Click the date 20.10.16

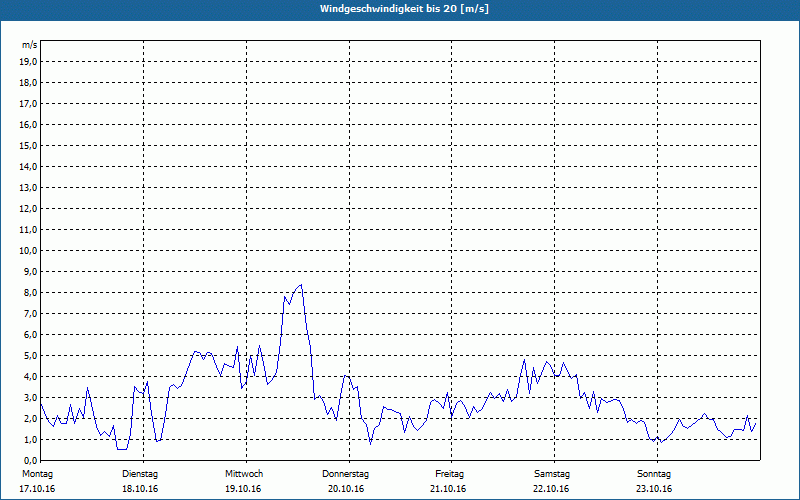click(346, 489)
